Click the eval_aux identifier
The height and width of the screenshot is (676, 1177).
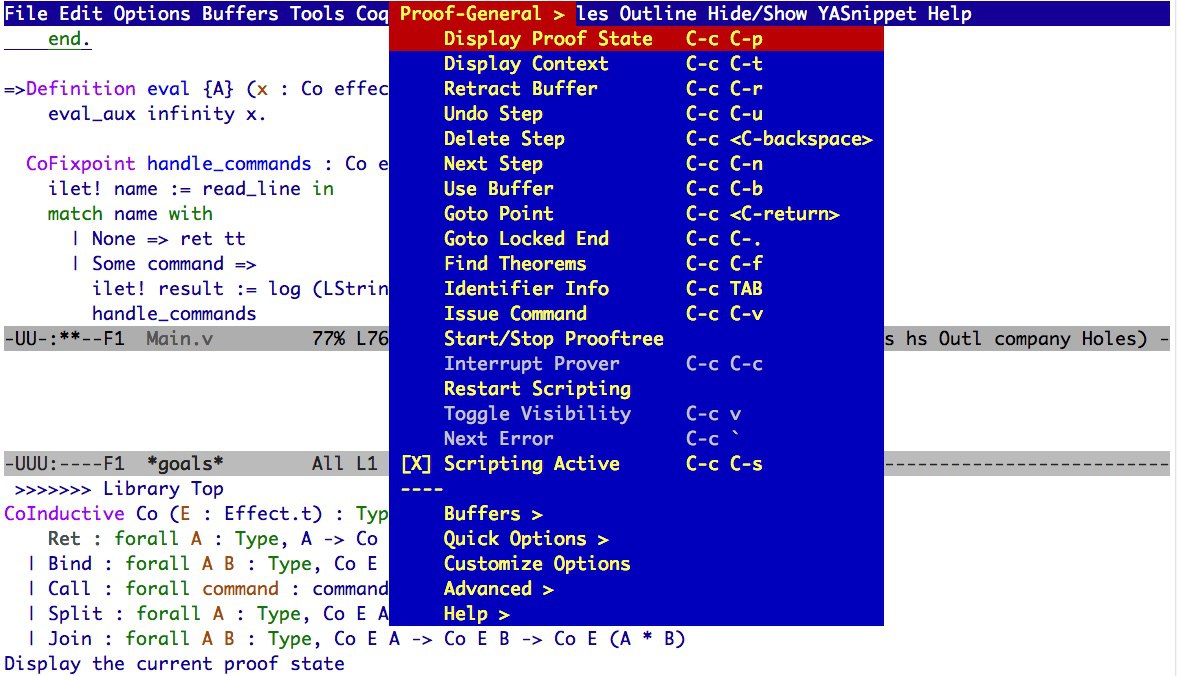pyautogui.click(x=92, y=114)
